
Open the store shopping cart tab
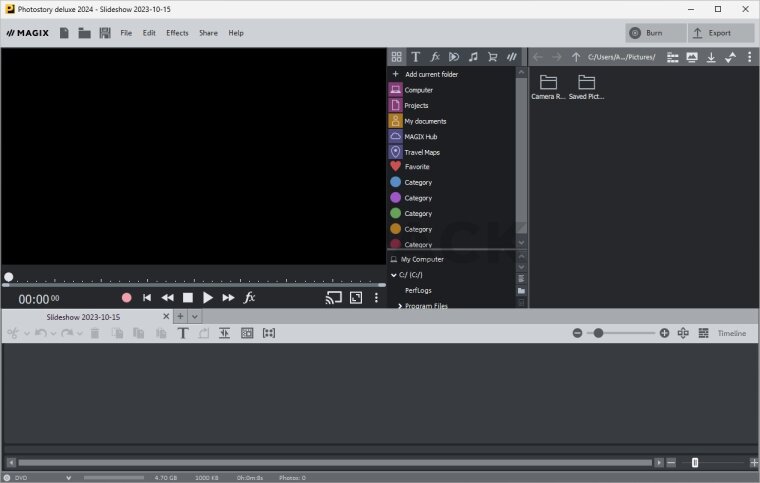(x=492, y=57)
